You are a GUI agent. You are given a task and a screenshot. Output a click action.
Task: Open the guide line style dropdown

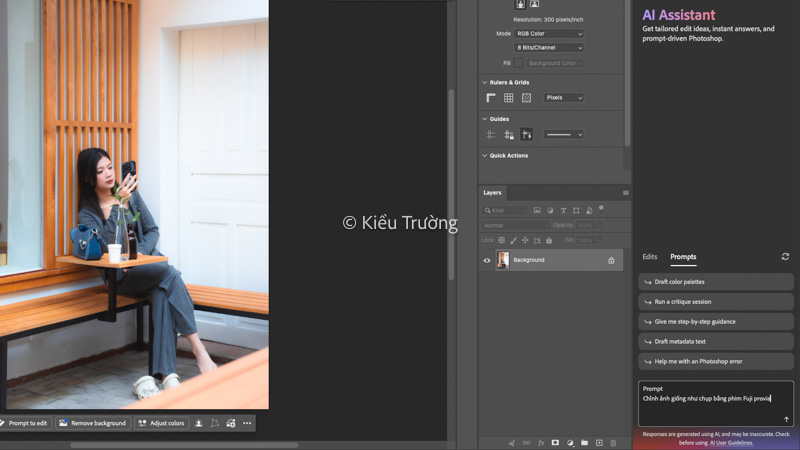point(563,135)
